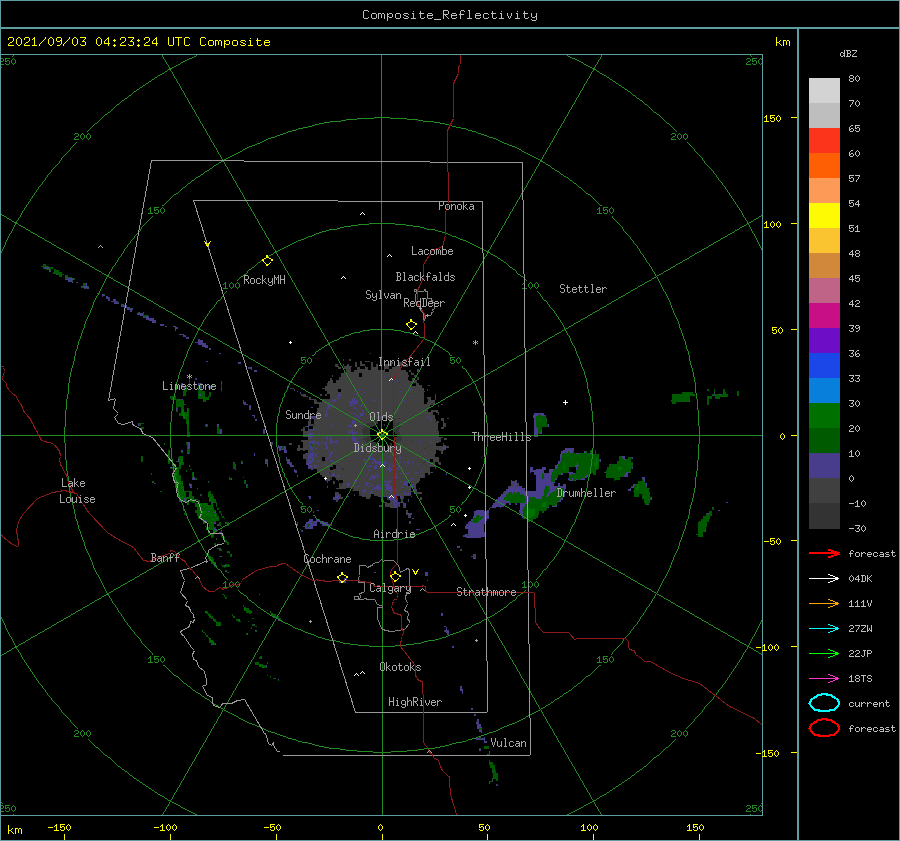The image size is (900, 841).
Task: Click the green 22JP arrow legend icon
Action: click(x=824, y=653)
